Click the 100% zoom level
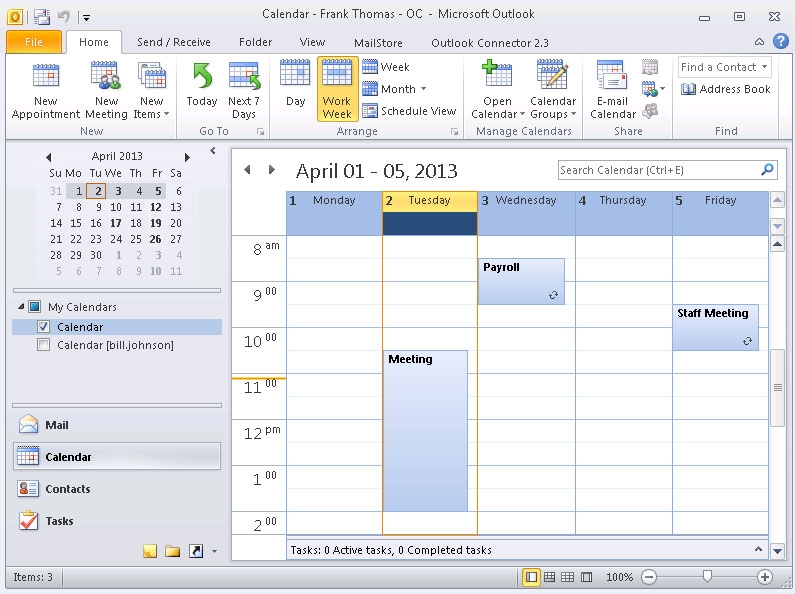The width and height of the screenshot is (795, 594). coord(619,577)
